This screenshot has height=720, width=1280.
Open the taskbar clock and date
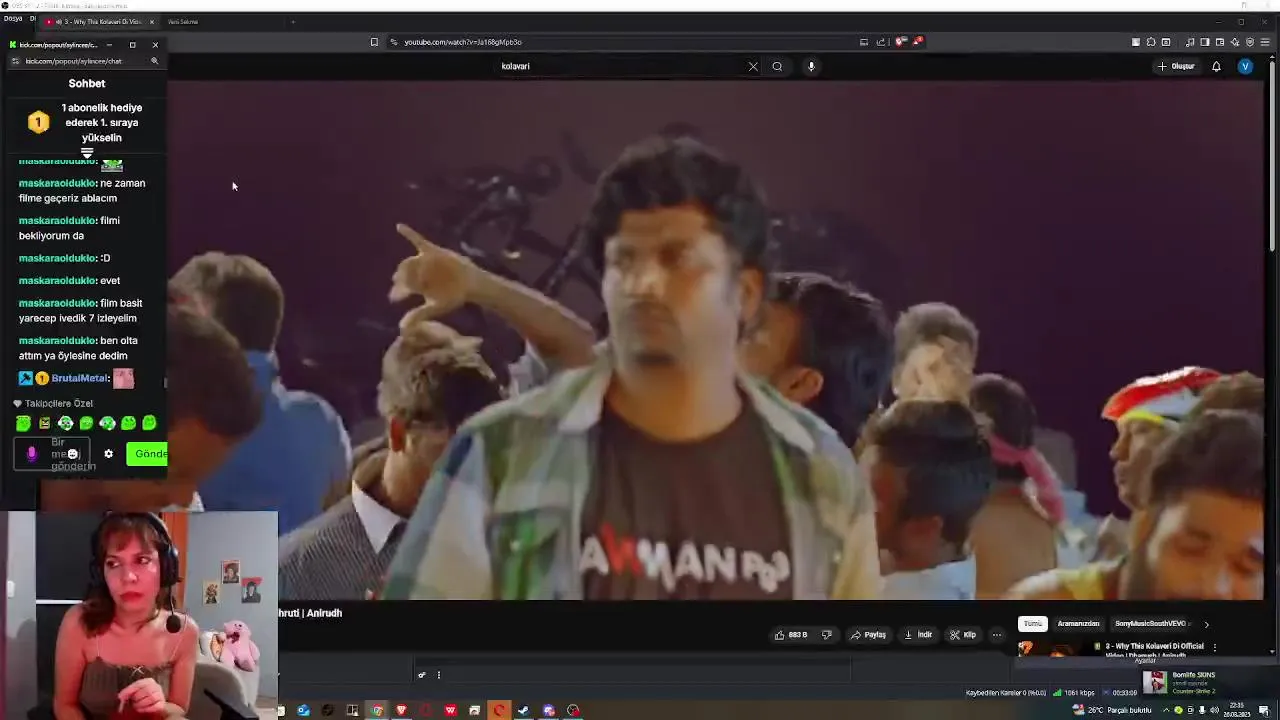coord(1236,710)
